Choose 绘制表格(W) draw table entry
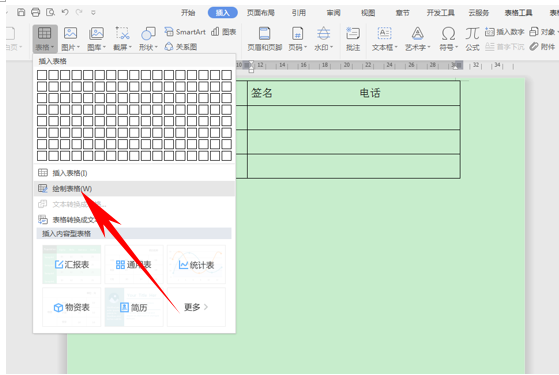Viewport: 559px width, 375px height. tap(134, 189)
